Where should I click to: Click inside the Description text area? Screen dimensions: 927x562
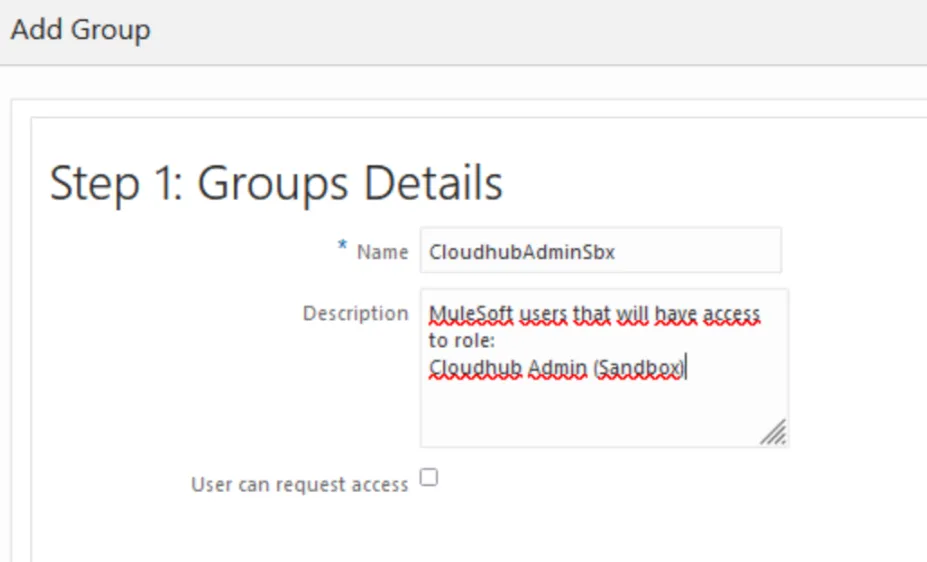tap(604, 368)
